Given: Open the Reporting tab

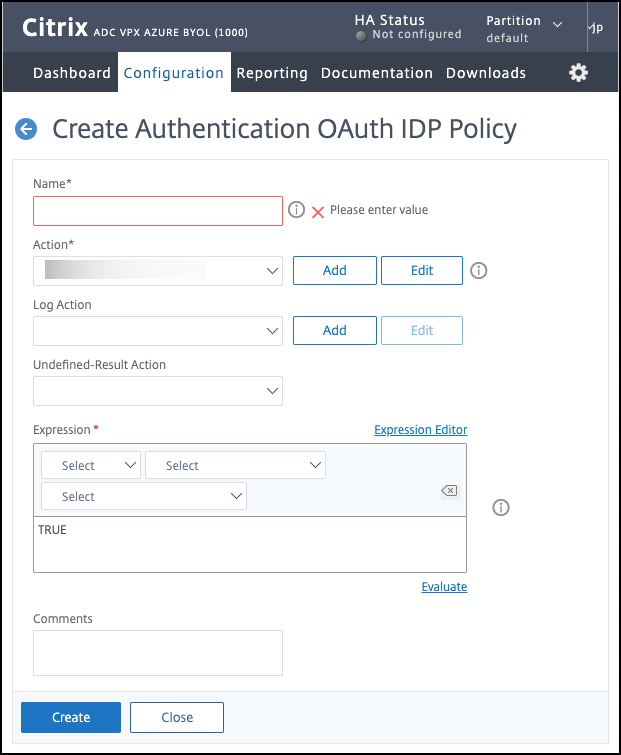Looking at the screenshot, I should 272,73.
